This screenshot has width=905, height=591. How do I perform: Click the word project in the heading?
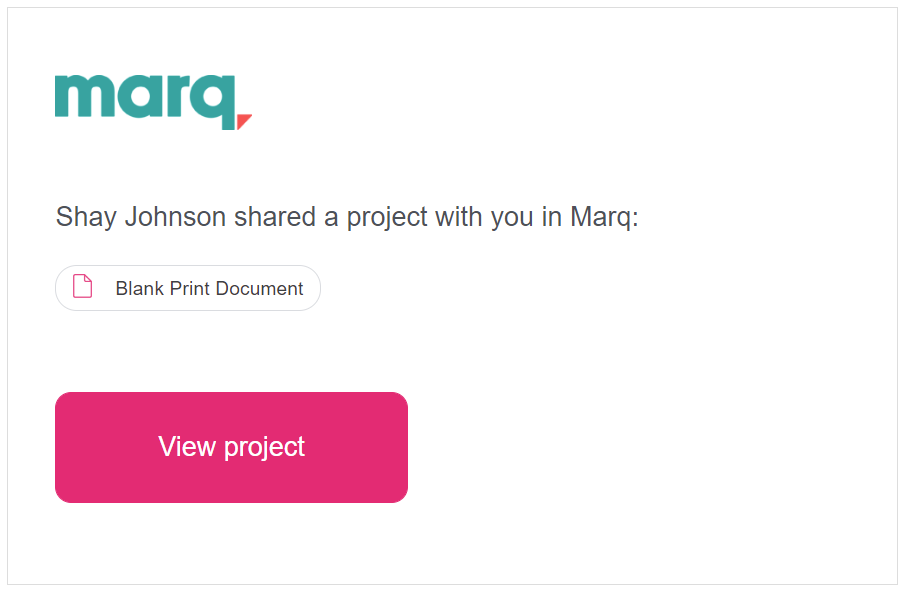(x=387, y=218)
